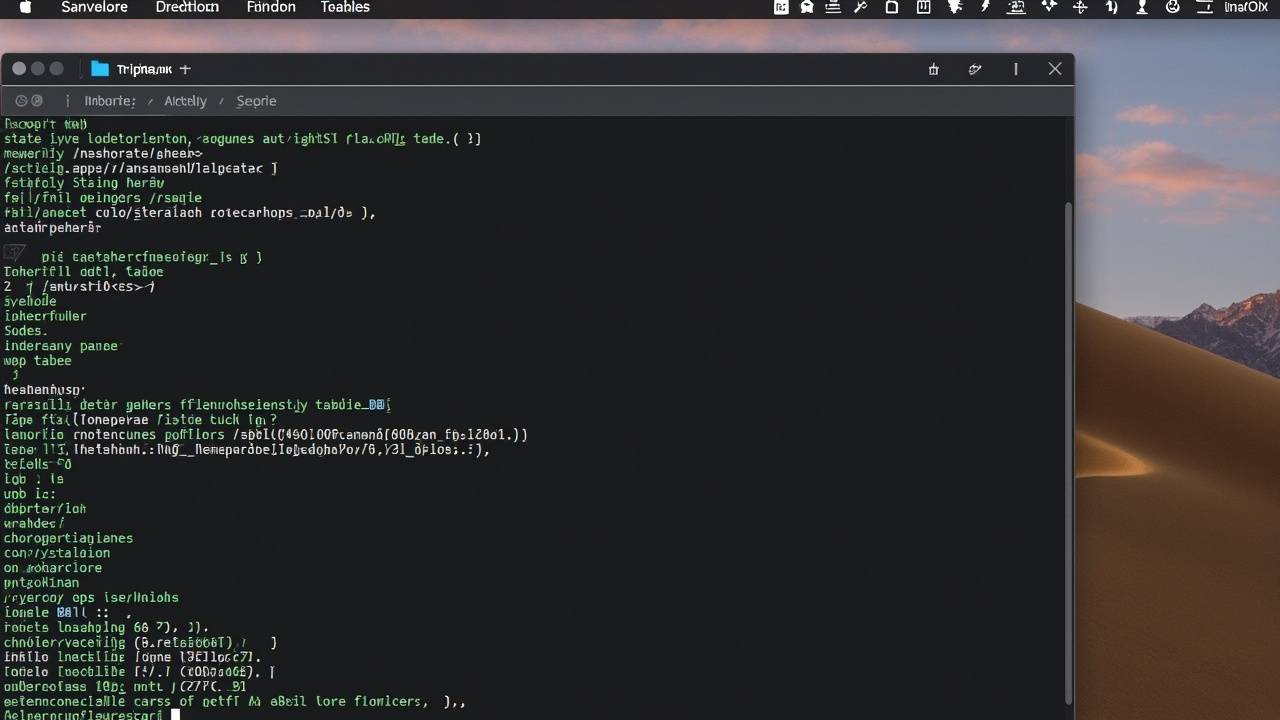Click the wrench tool icon in menu bar

860,7
